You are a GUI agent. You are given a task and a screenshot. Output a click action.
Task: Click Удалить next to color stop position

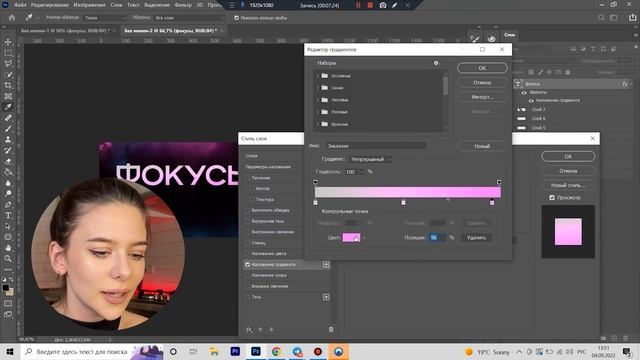[x=476, y=238]
